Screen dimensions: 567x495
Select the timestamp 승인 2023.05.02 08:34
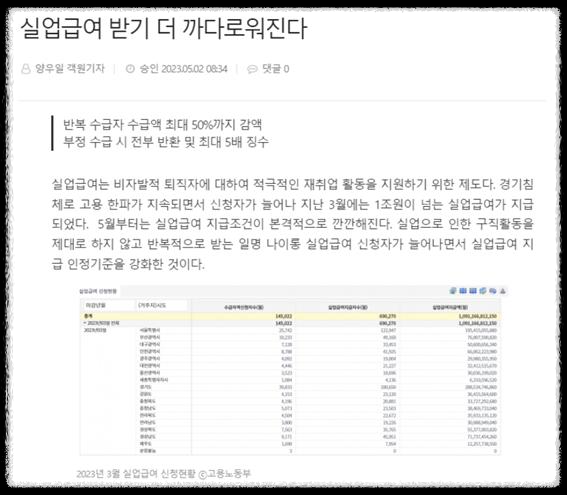pos(183,69)
